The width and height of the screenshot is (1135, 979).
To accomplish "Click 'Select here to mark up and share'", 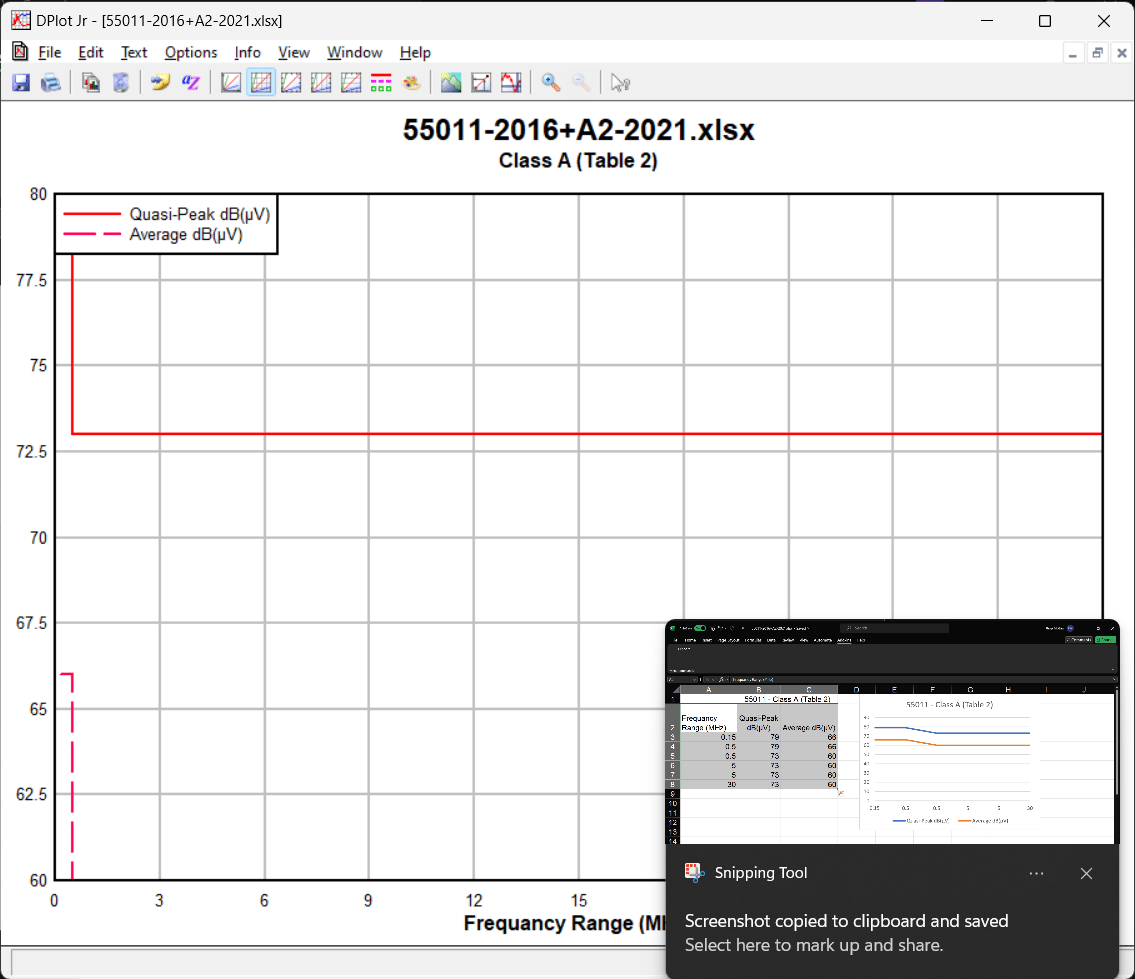I will tap(814, 945).
